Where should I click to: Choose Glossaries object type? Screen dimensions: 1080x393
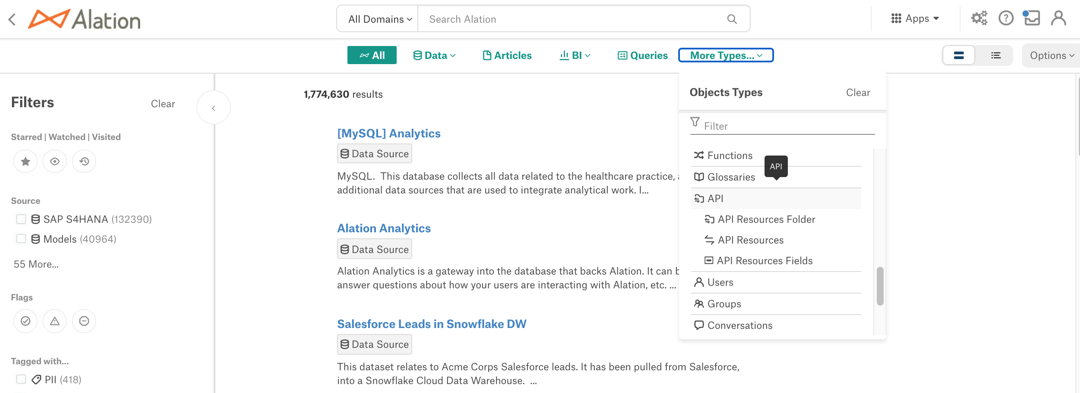[776, 177]
